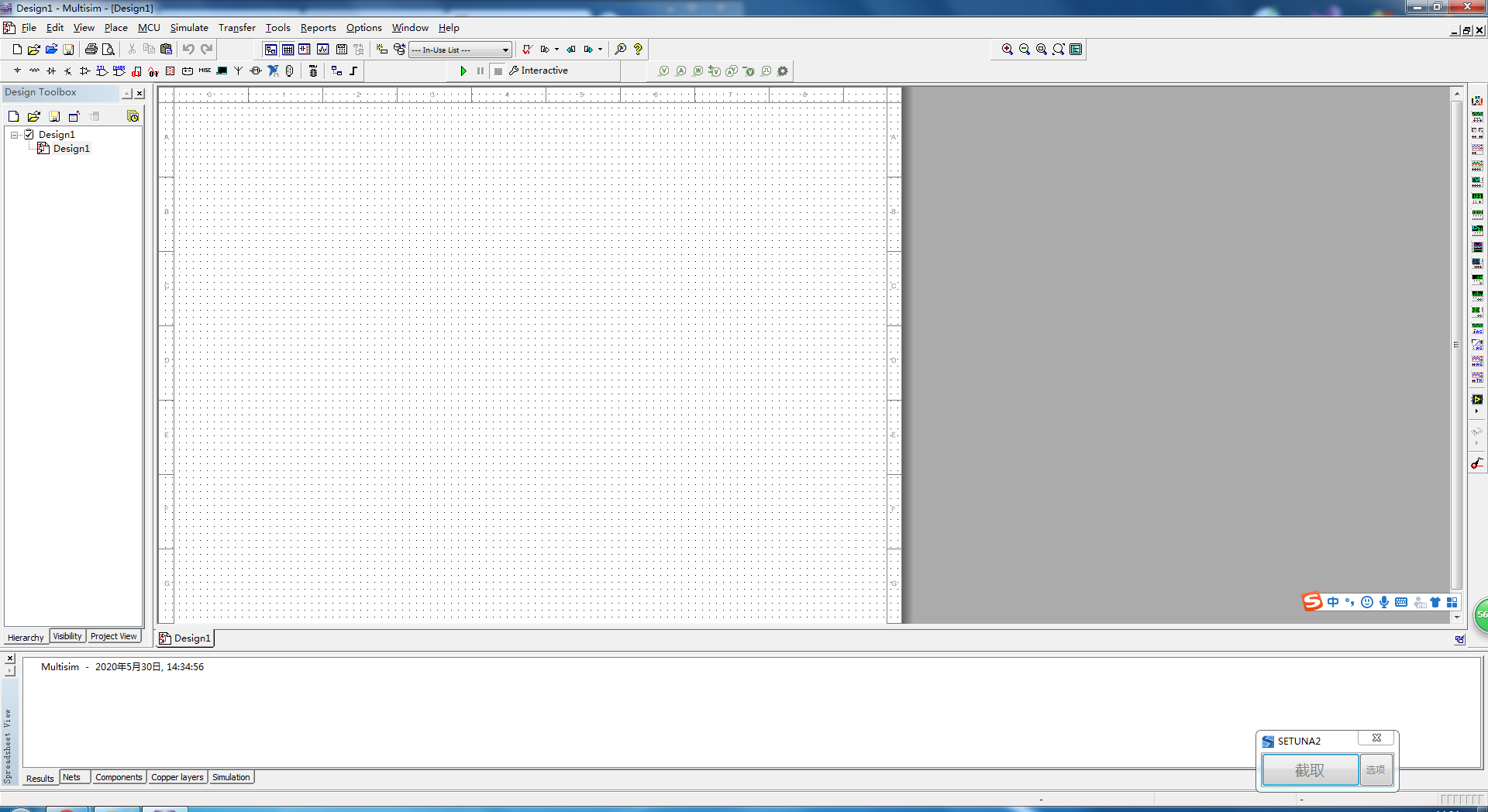Select the Zoom In tool
1488x812 pixels.
click(1007, 49)
